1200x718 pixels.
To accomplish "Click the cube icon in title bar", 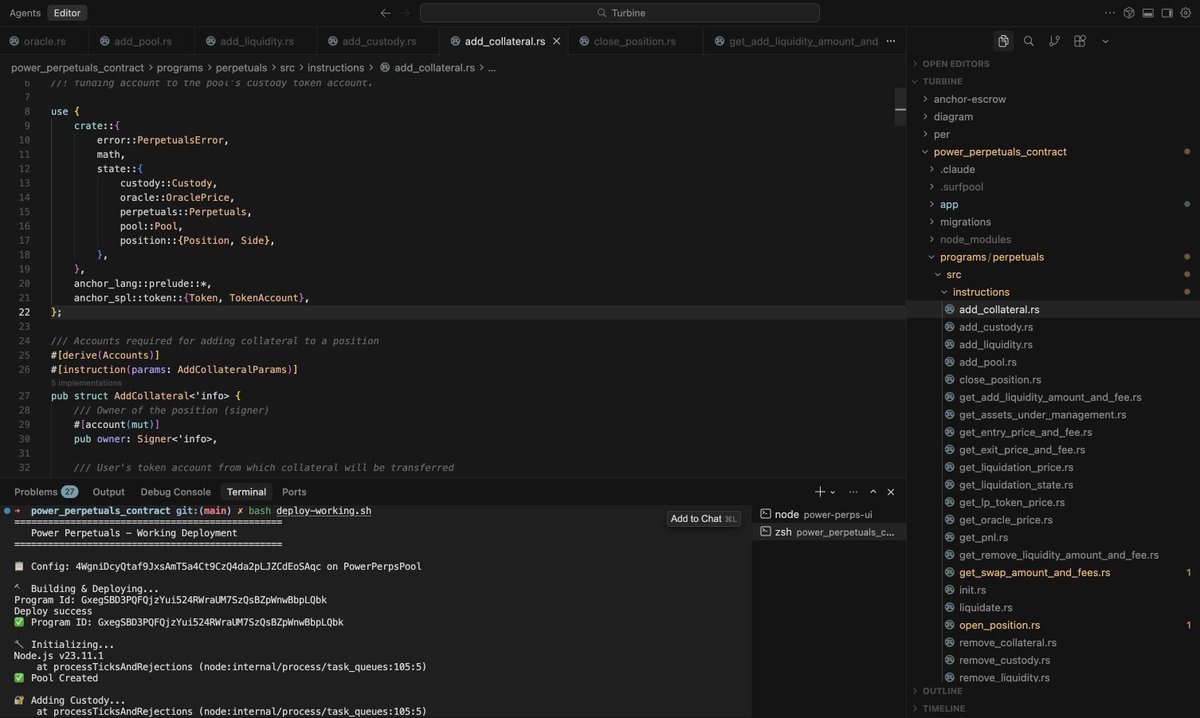I will pyautogui.click(x=1129, y=13).
